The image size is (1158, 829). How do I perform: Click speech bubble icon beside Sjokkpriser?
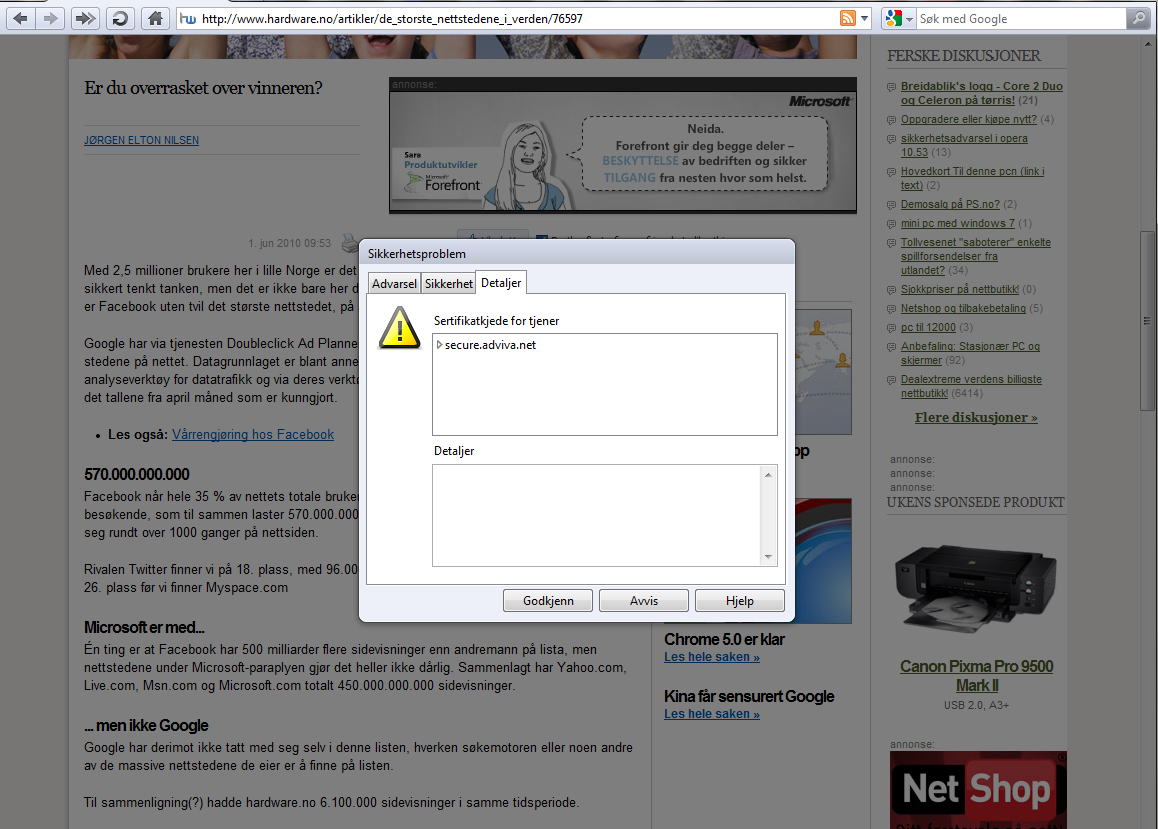point(891,290)
